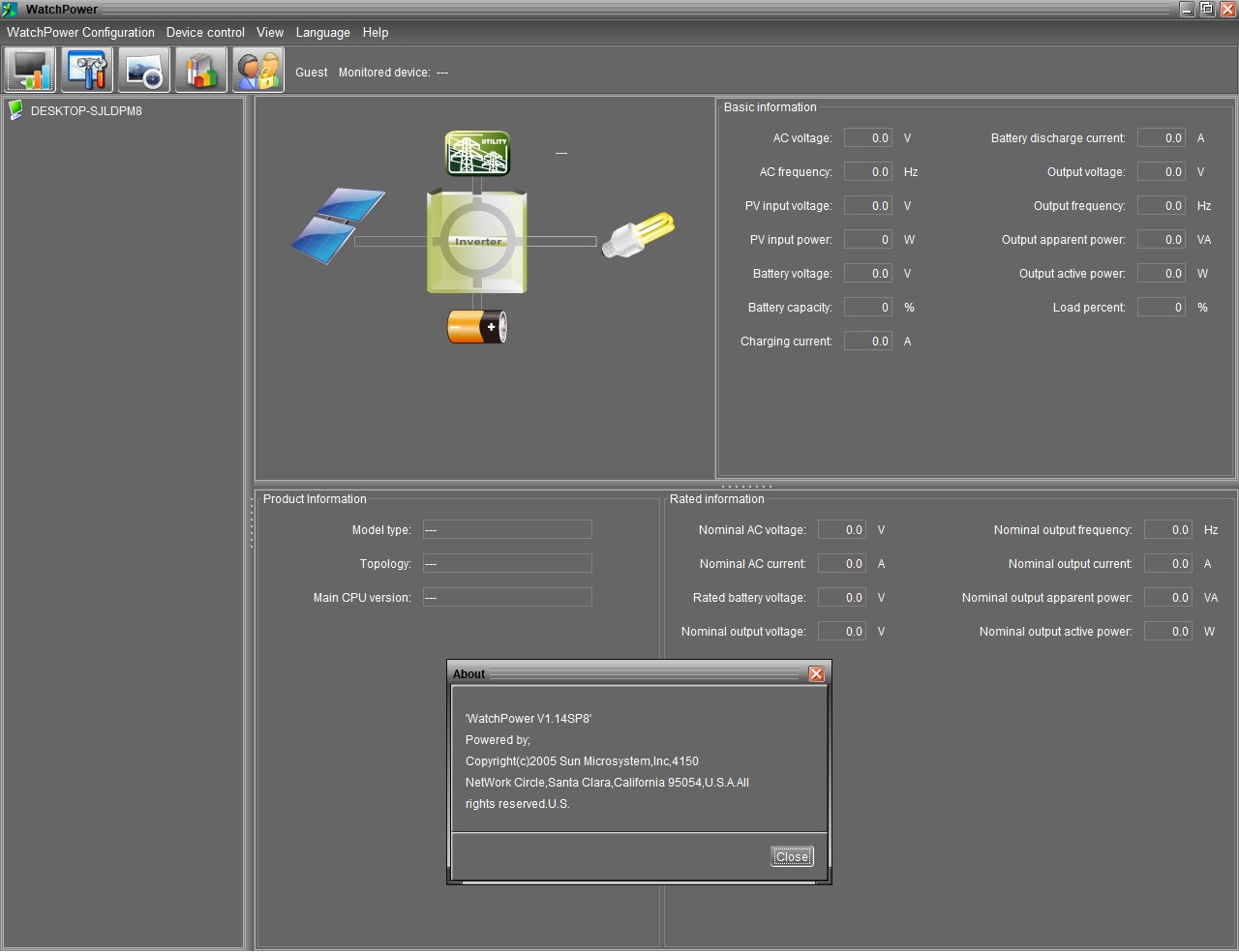Click the Copyright Sun Microsystem line
This screenshot has height=952, width=1239.
click(582, 761)
